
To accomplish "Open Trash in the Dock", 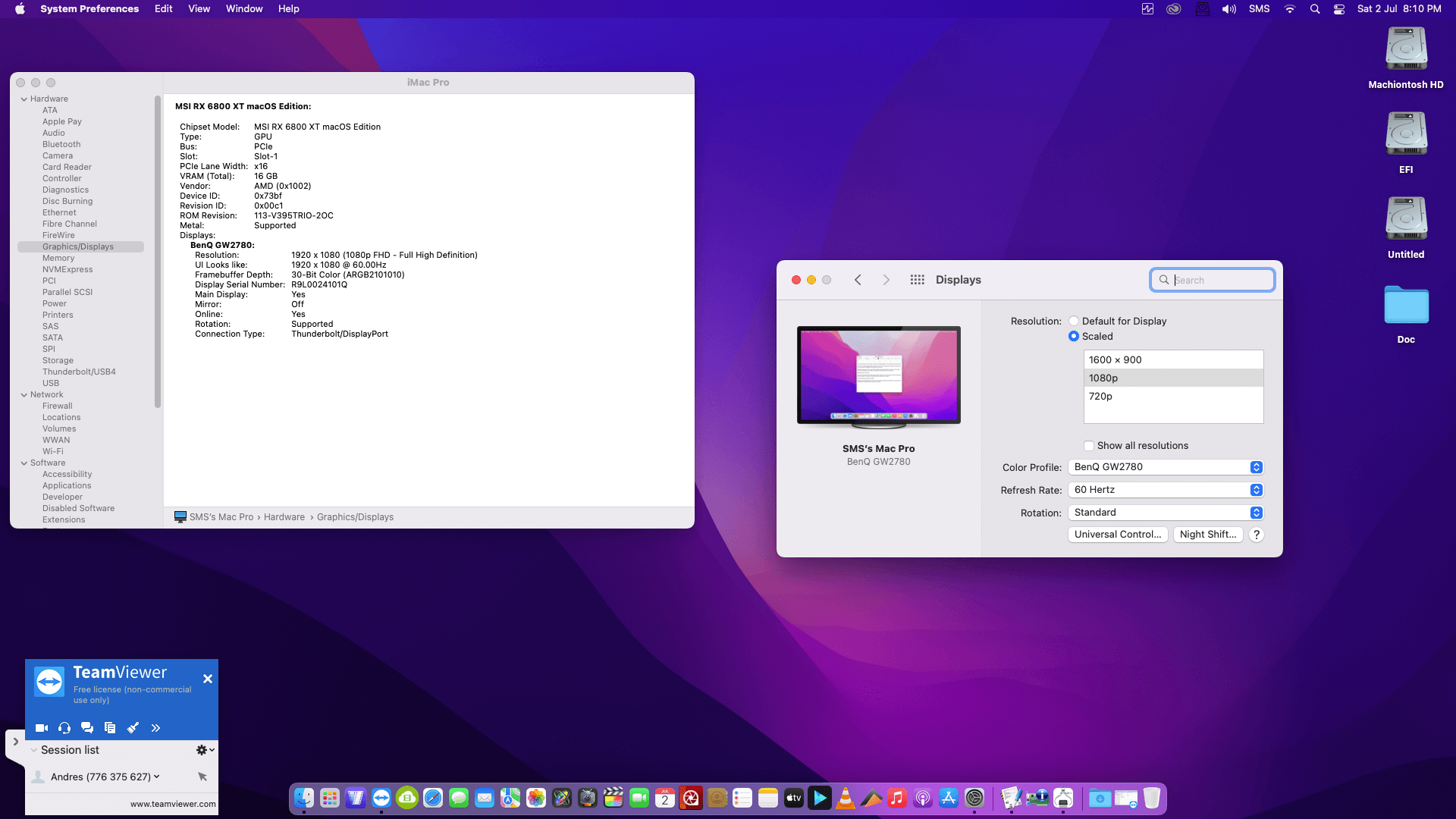I will pos(1152,798).
